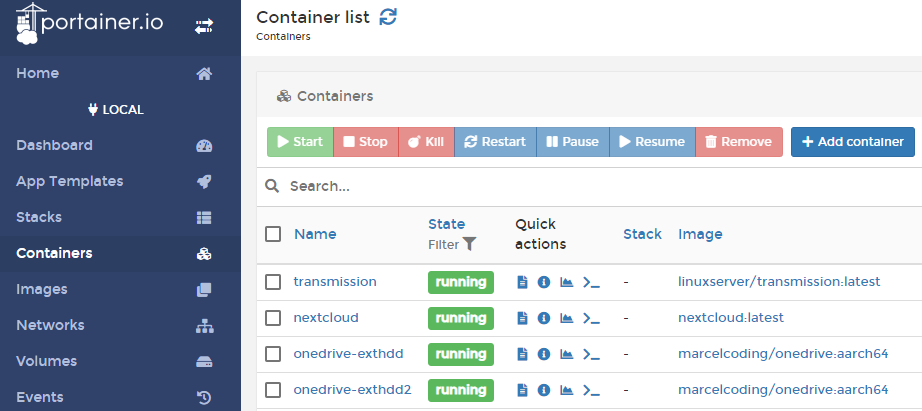Open stats chart icon for onedrive-exthdd row
The width and height of the screenshot is (922, 411).
tap(566, 354)
